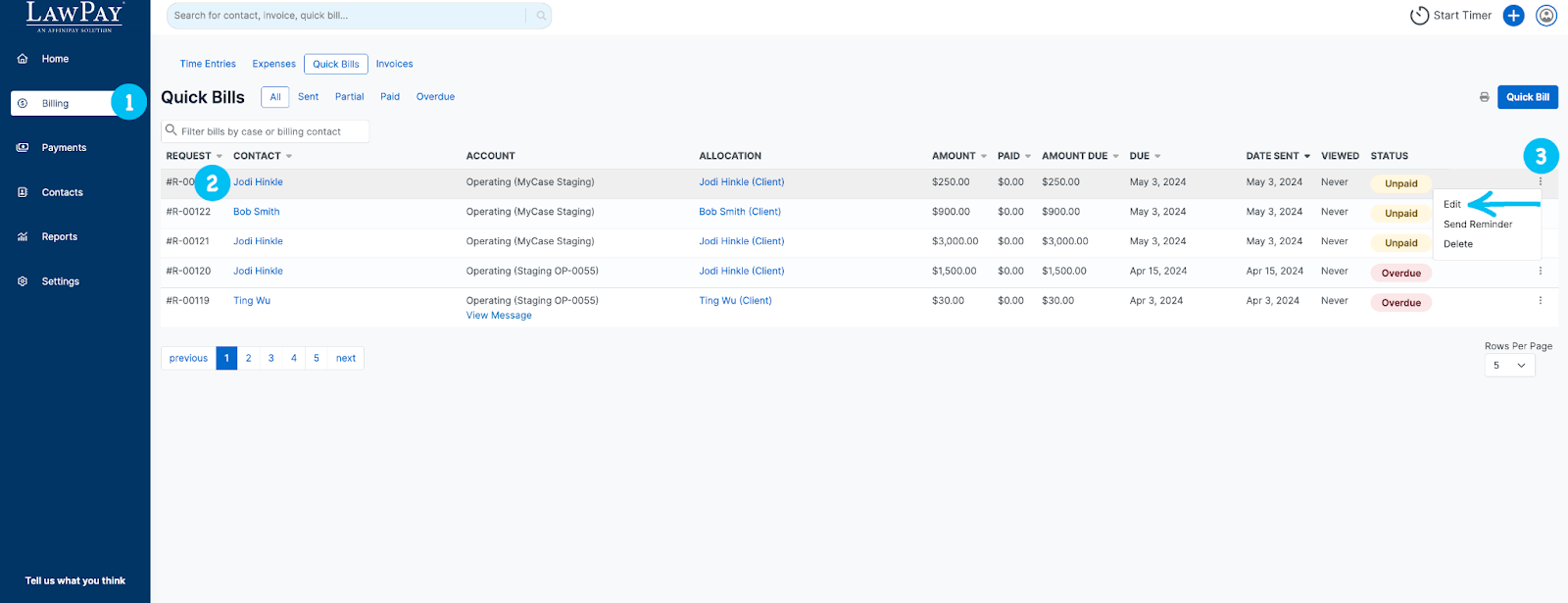Click the Home icon in sidebar
1568x603 pixels.
[x=23, y=59]
